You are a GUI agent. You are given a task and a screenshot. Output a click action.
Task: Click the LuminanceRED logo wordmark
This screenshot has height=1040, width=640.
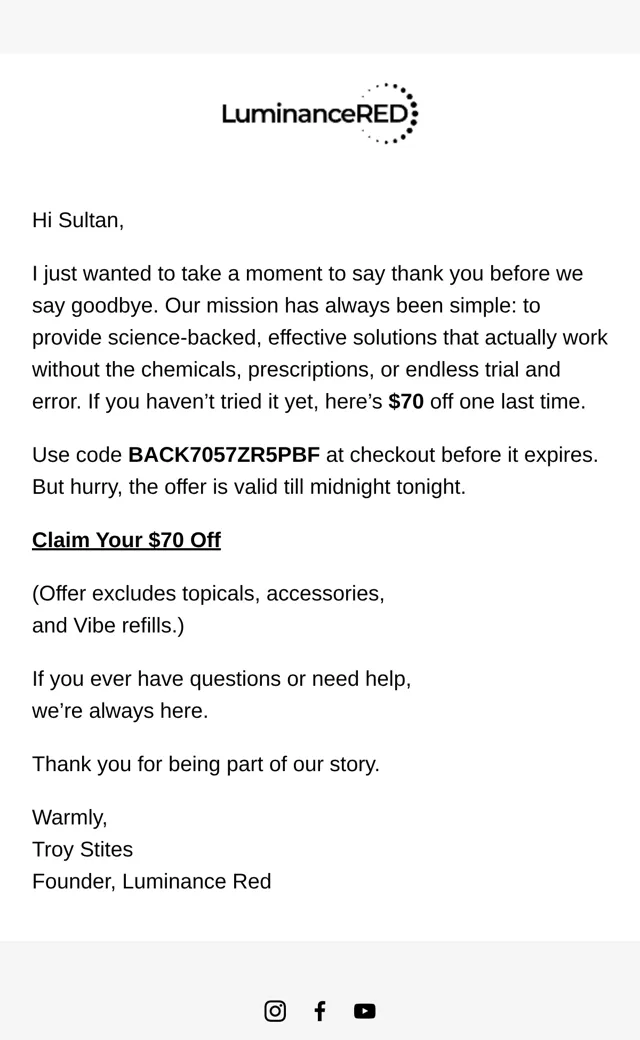click(314, 114)
